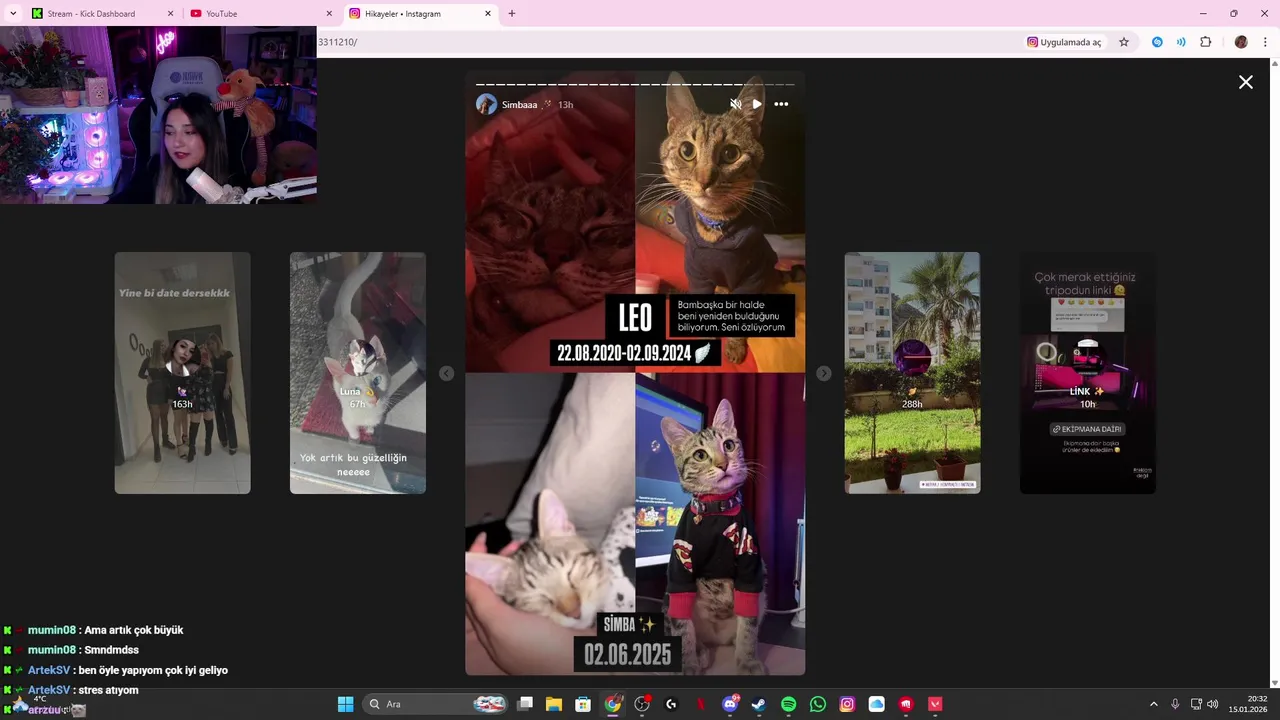Open the blue circular extension icon

[1157, 42]
